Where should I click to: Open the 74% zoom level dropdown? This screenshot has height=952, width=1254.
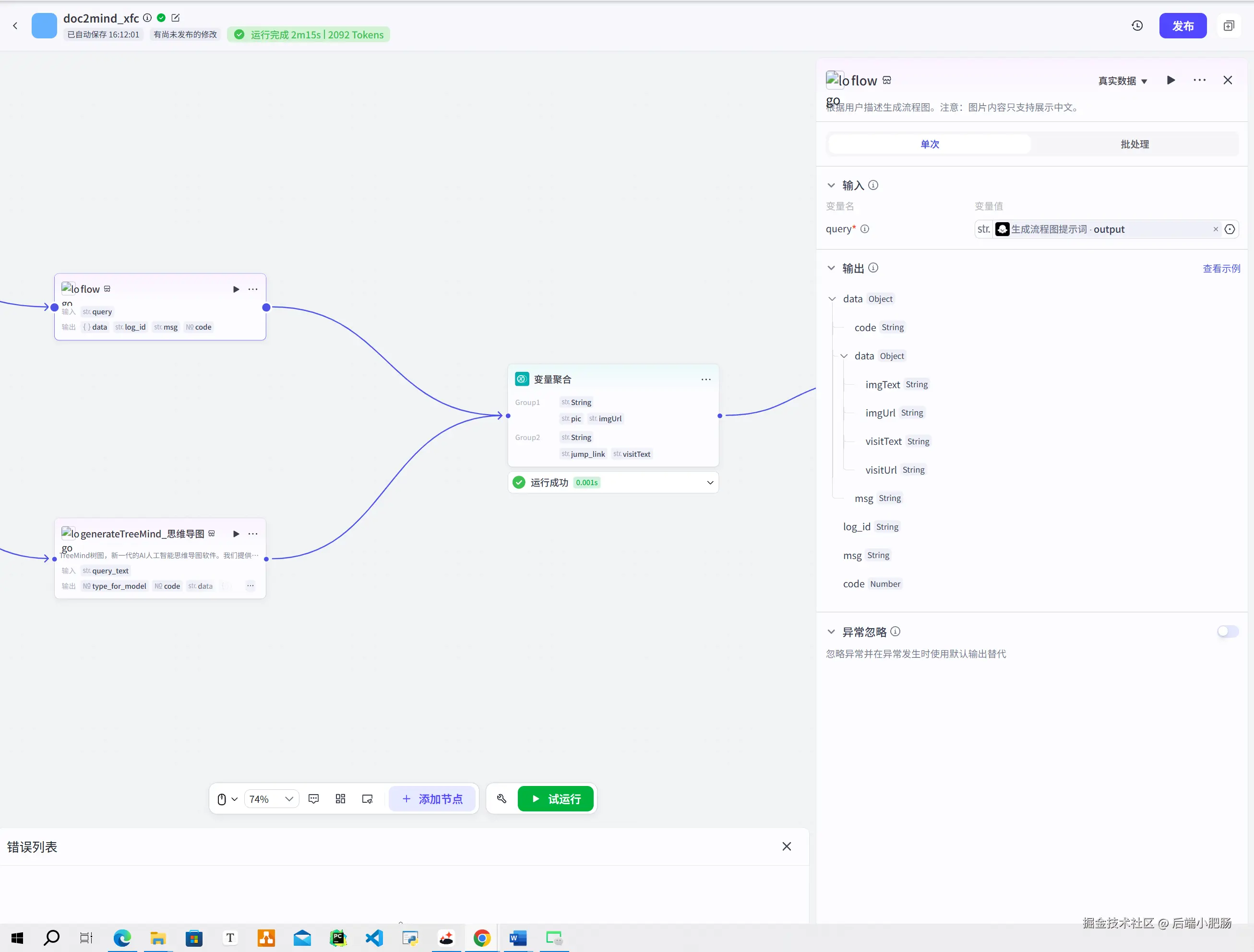(x=272, y=799)
